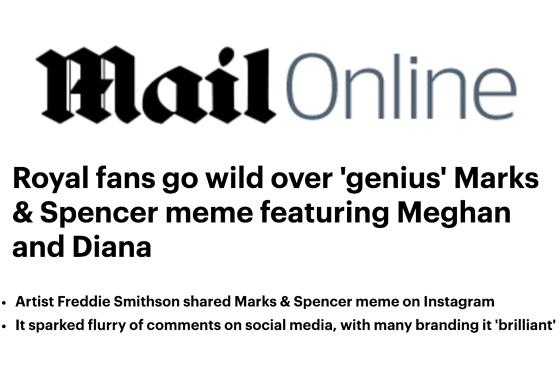The image size is (560, 376).
Task: Click 'Meghan' in the headline
Action: (x=454, y=213)
